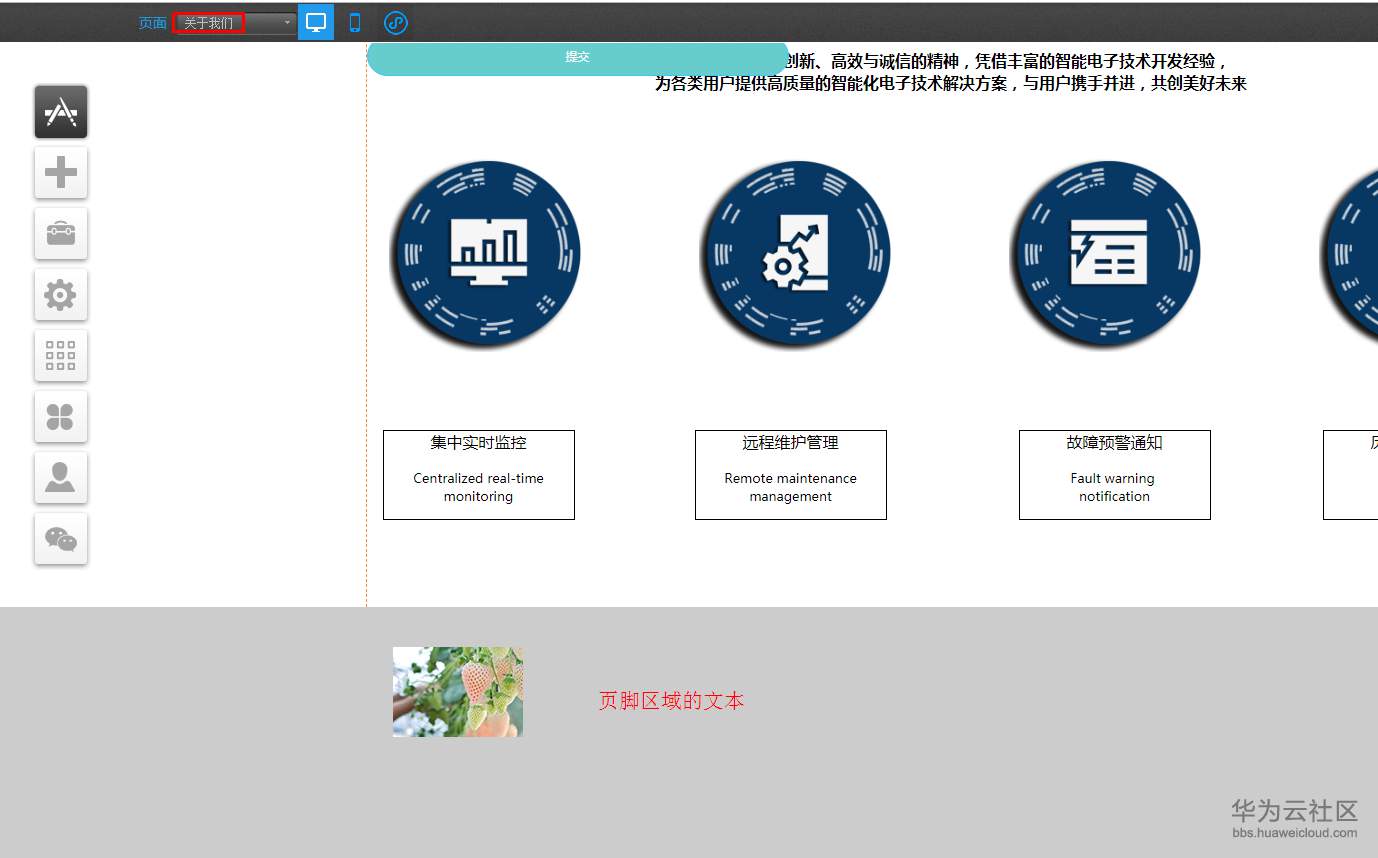
Task: Select the strawberry thumbnail in footer
Action: pos(458,692)
